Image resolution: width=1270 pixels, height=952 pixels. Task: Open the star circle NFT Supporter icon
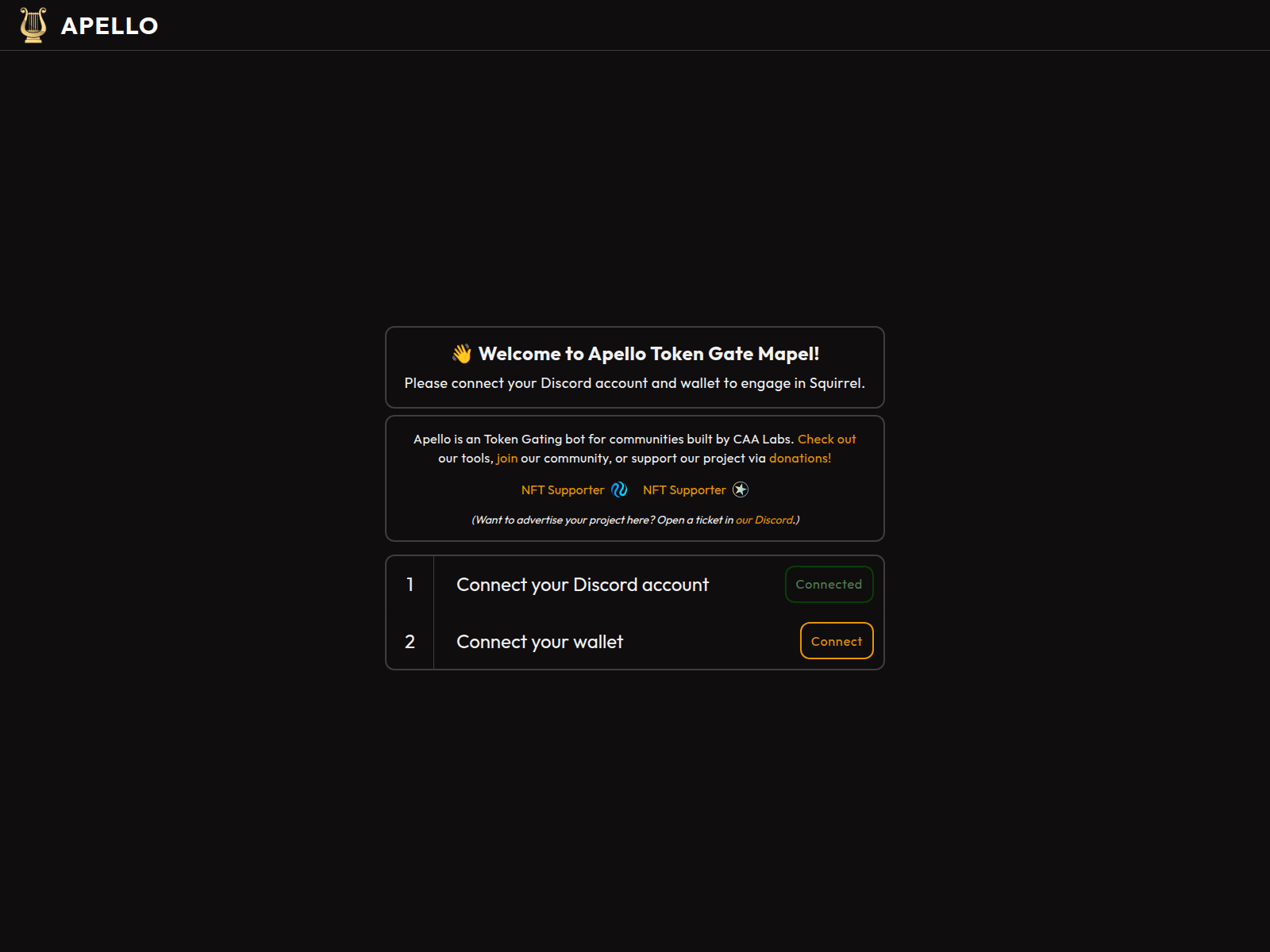(741, 489)
